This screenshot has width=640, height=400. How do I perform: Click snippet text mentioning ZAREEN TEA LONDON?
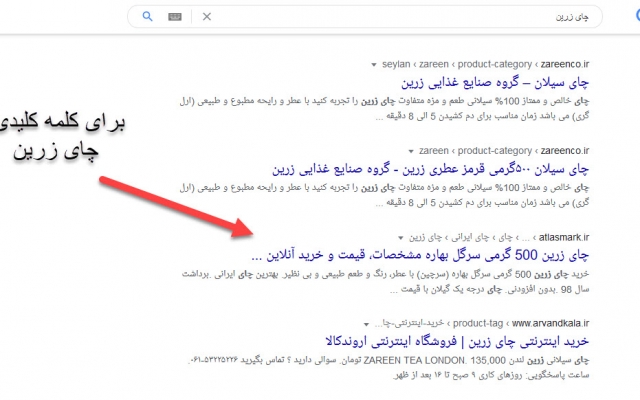point(389,367)
